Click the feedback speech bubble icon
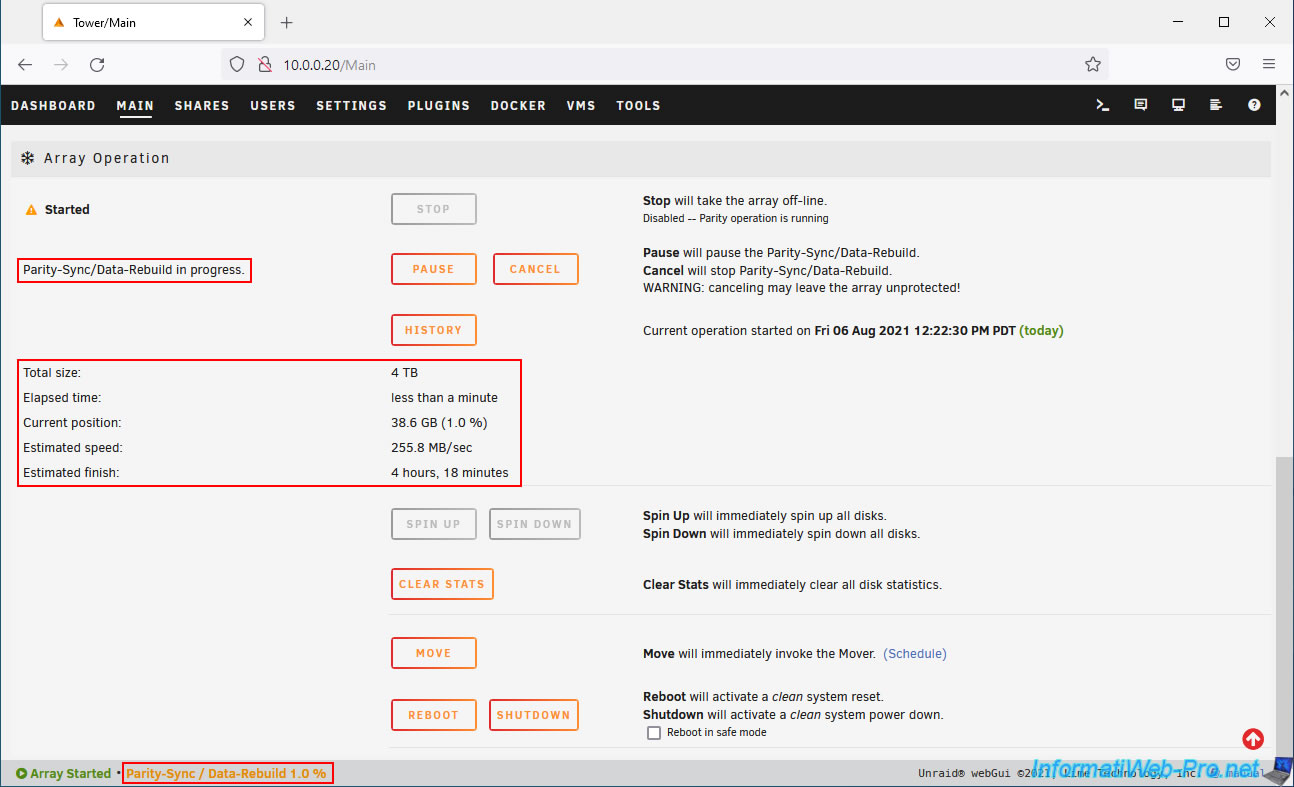The image size is (1294, 787). (1141, 105)
